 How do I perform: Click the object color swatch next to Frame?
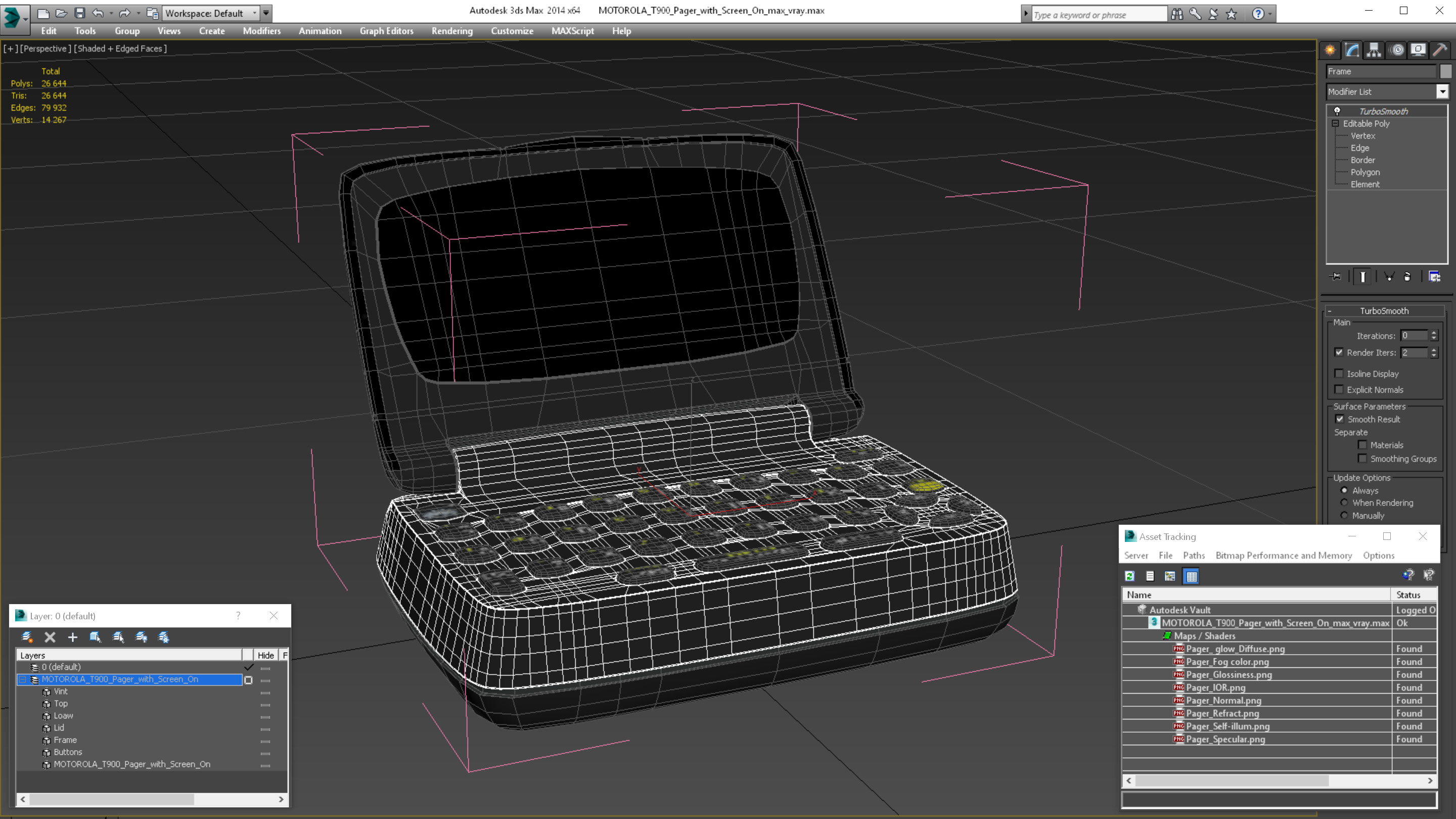click(x=1445, y=71)
